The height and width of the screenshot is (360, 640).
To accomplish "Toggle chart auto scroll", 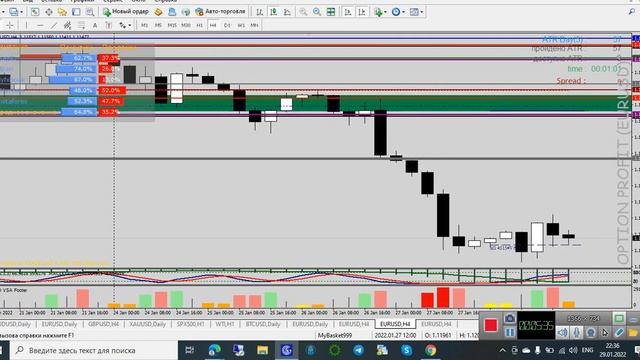I will [x=348, y=12].
